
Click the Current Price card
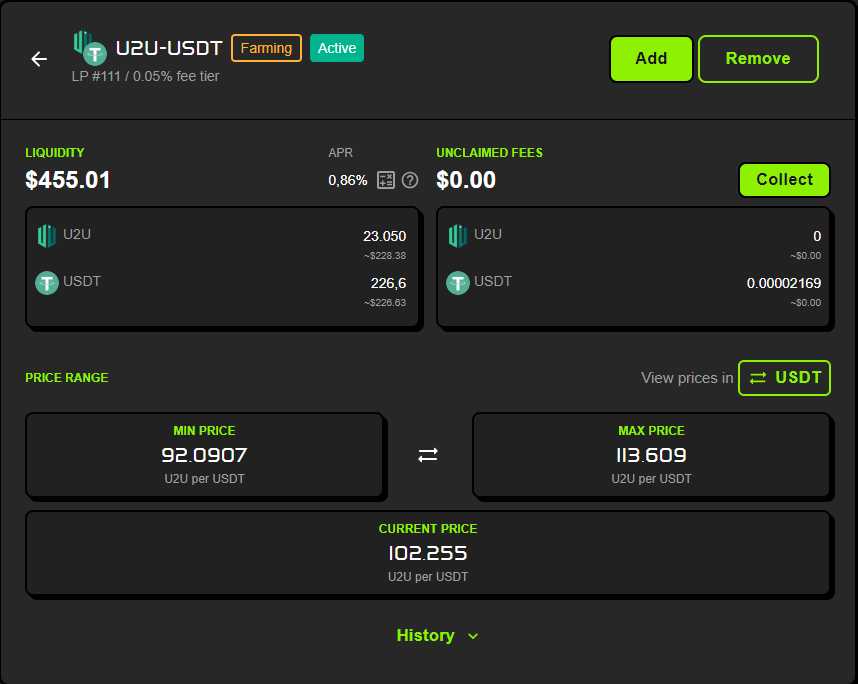pyautogui.click(x=428, y=553)
